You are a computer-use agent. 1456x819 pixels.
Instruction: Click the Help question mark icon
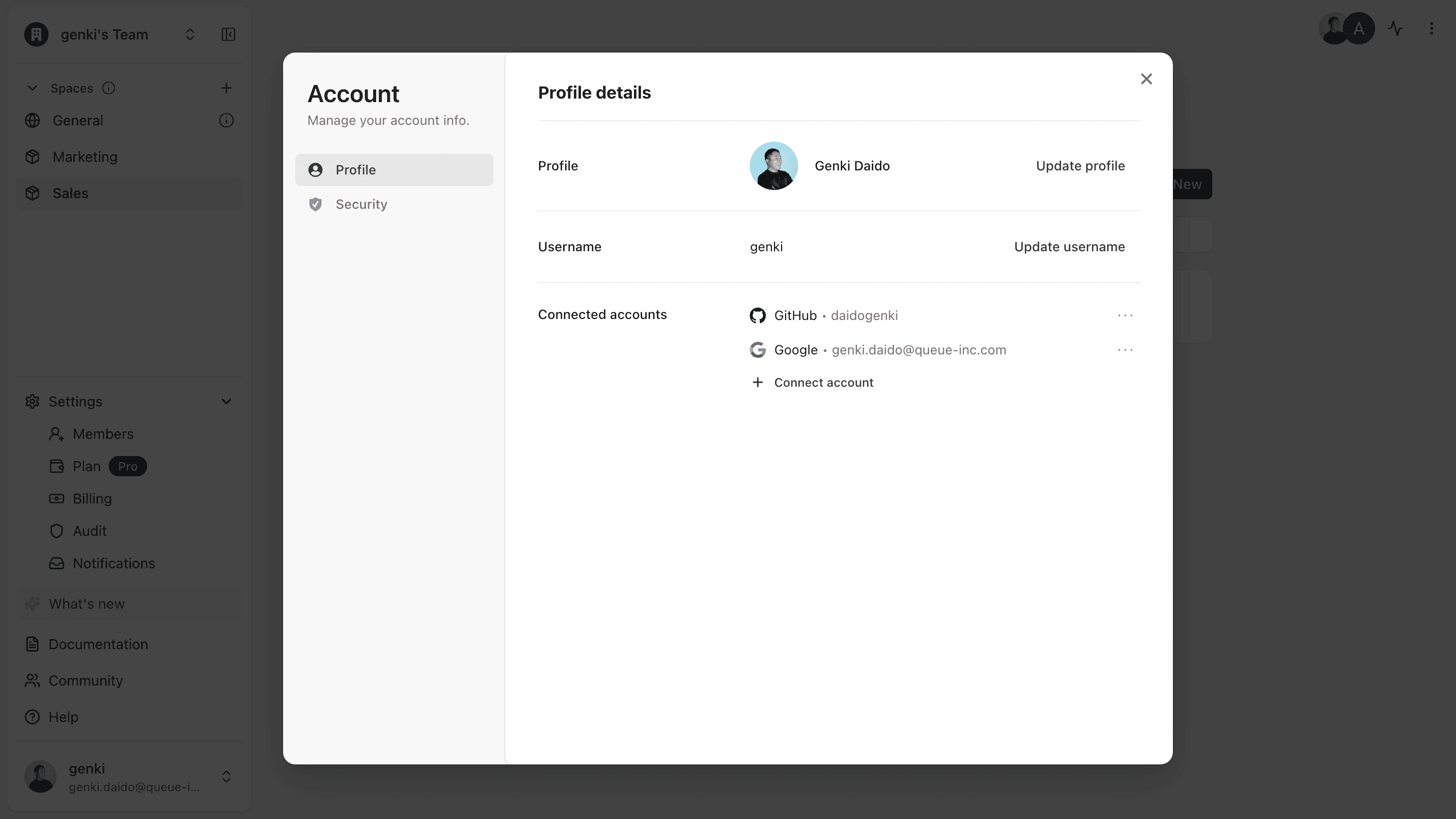[x=32, y=717]
